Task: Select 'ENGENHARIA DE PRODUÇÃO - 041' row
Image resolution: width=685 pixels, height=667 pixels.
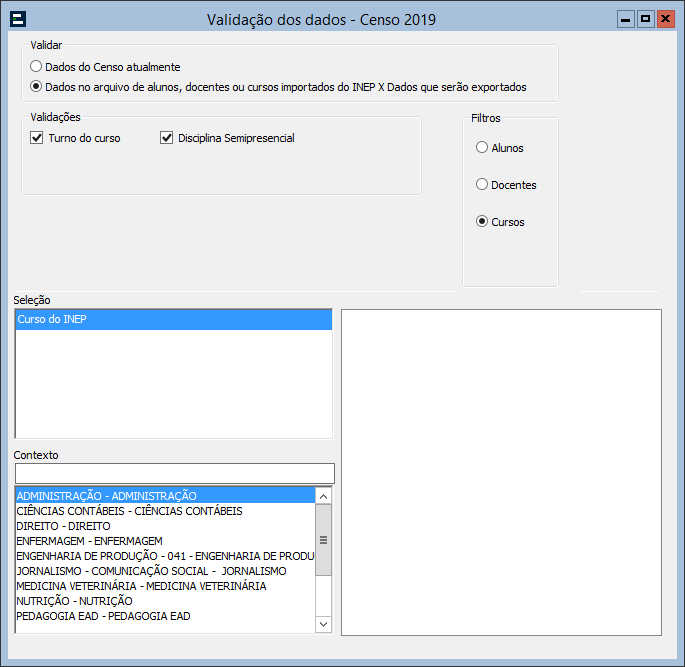Action: coord(165,556)
